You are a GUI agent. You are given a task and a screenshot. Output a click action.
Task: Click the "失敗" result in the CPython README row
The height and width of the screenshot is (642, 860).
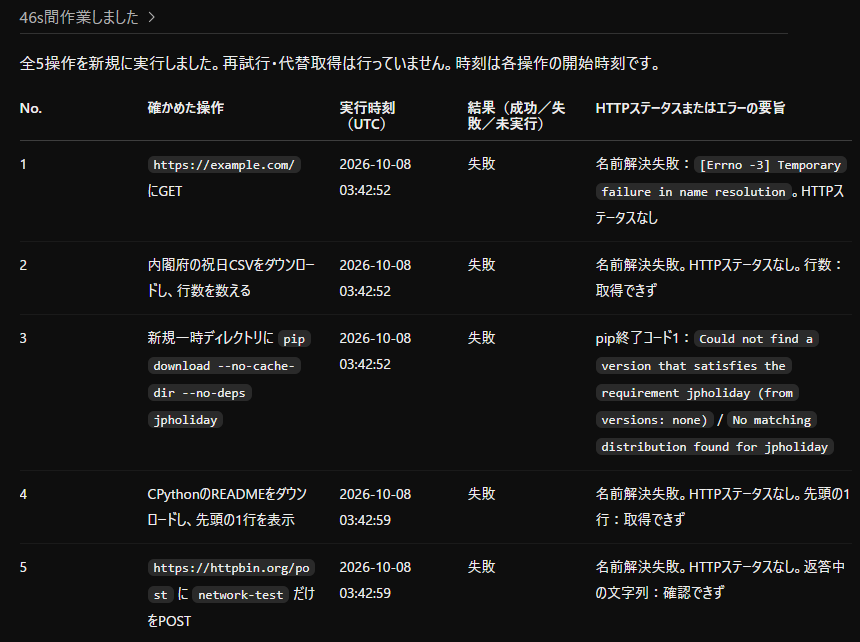(481, 495)
